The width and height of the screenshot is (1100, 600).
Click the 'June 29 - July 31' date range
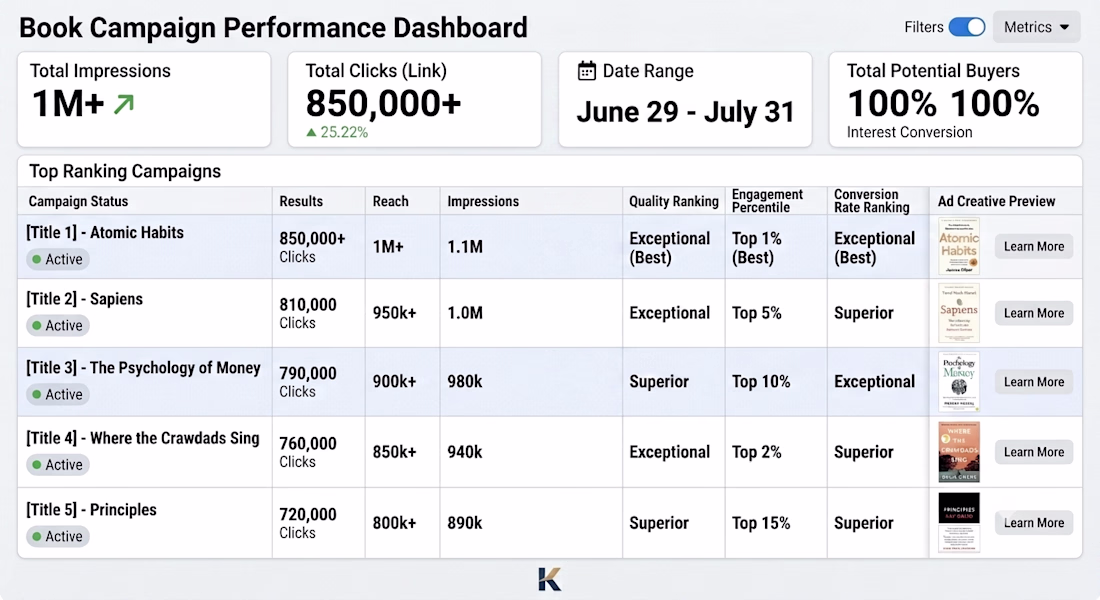pyautogui.click(x=685, y=112)
